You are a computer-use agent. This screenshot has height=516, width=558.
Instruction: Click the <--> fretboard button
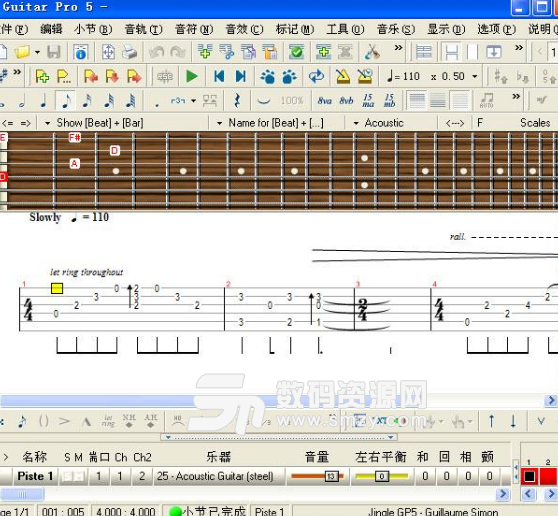coord(455,123)
